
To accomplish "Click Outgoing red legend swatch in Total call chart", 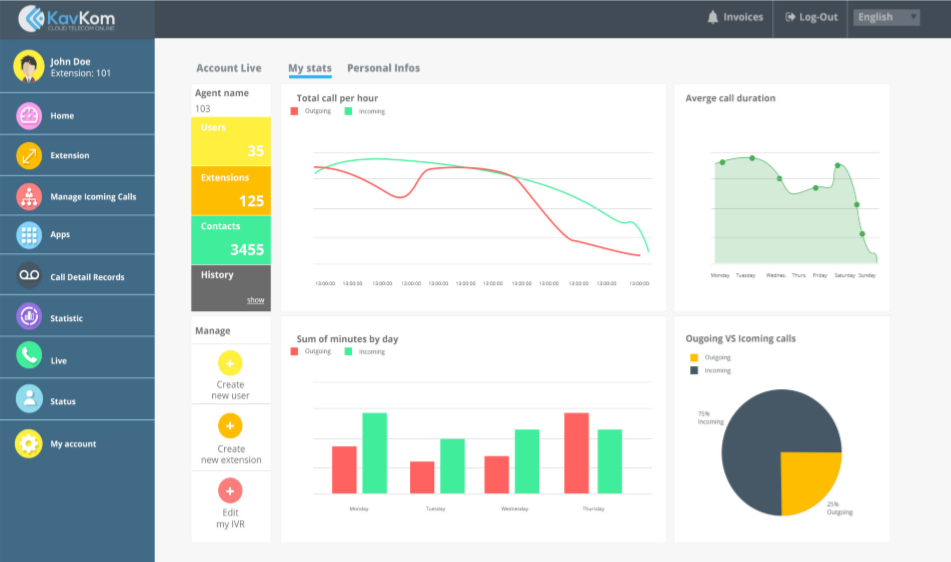I will click(x=294, y=111).
